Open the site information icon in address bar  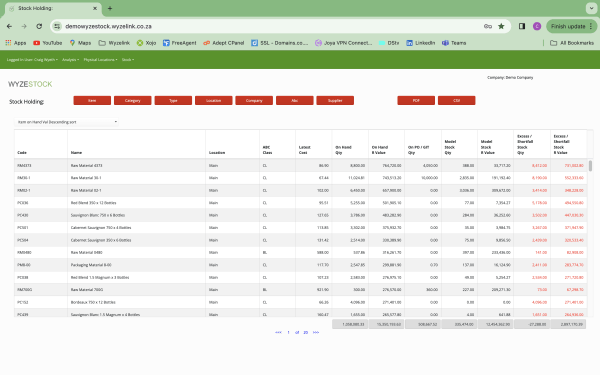pyautogui.click(x=57, y=26)
